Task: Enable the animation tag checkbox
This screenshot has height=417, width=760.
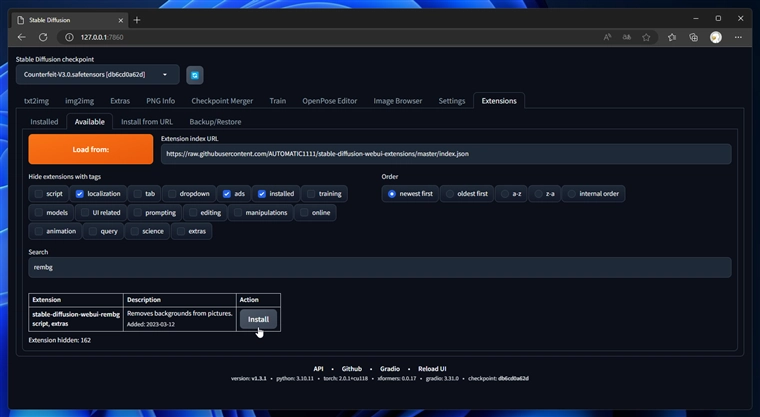Action: click(39, 231)
